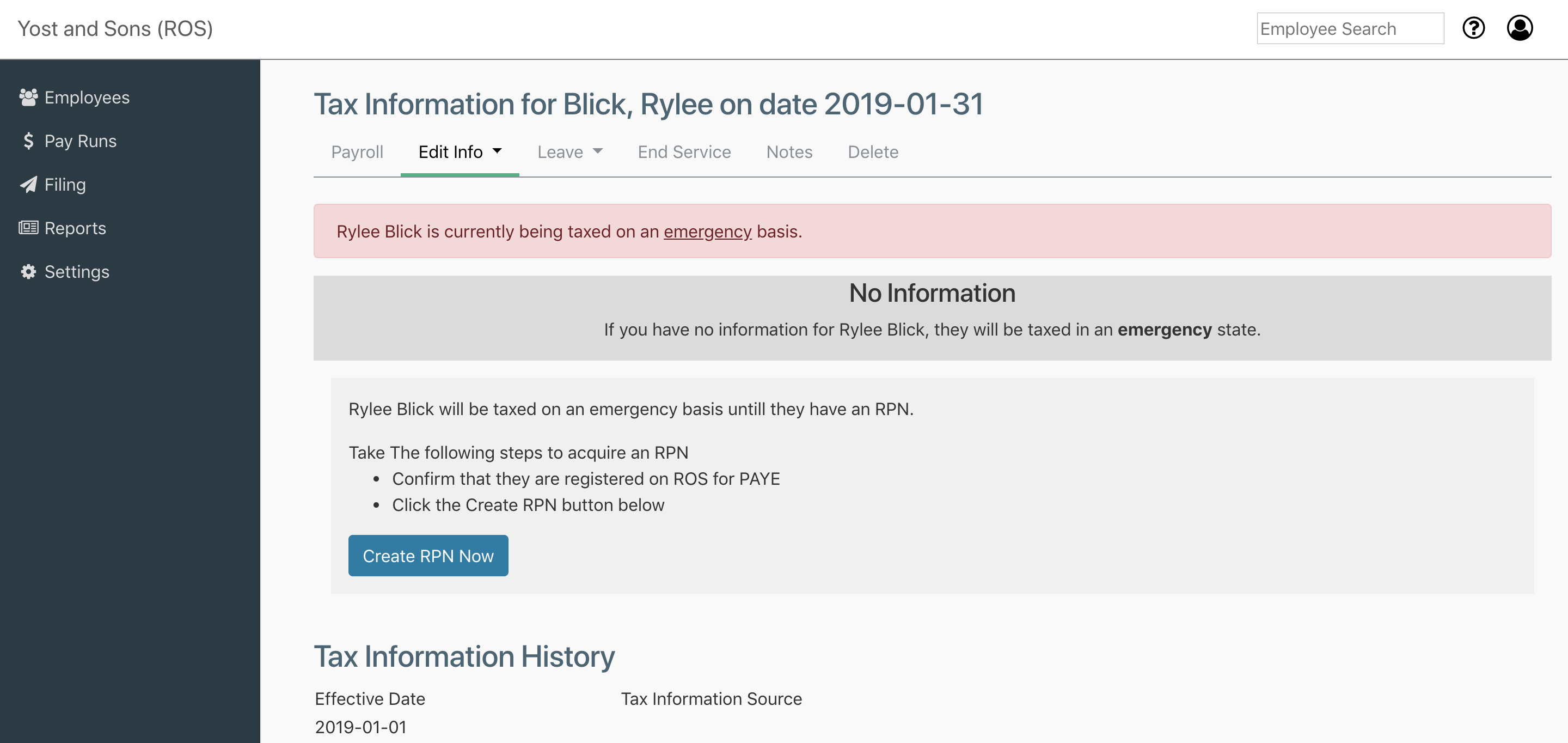Open the user account profile icon
Image resolution: width=1568 pixels, height=743 pixels.
1520,28
